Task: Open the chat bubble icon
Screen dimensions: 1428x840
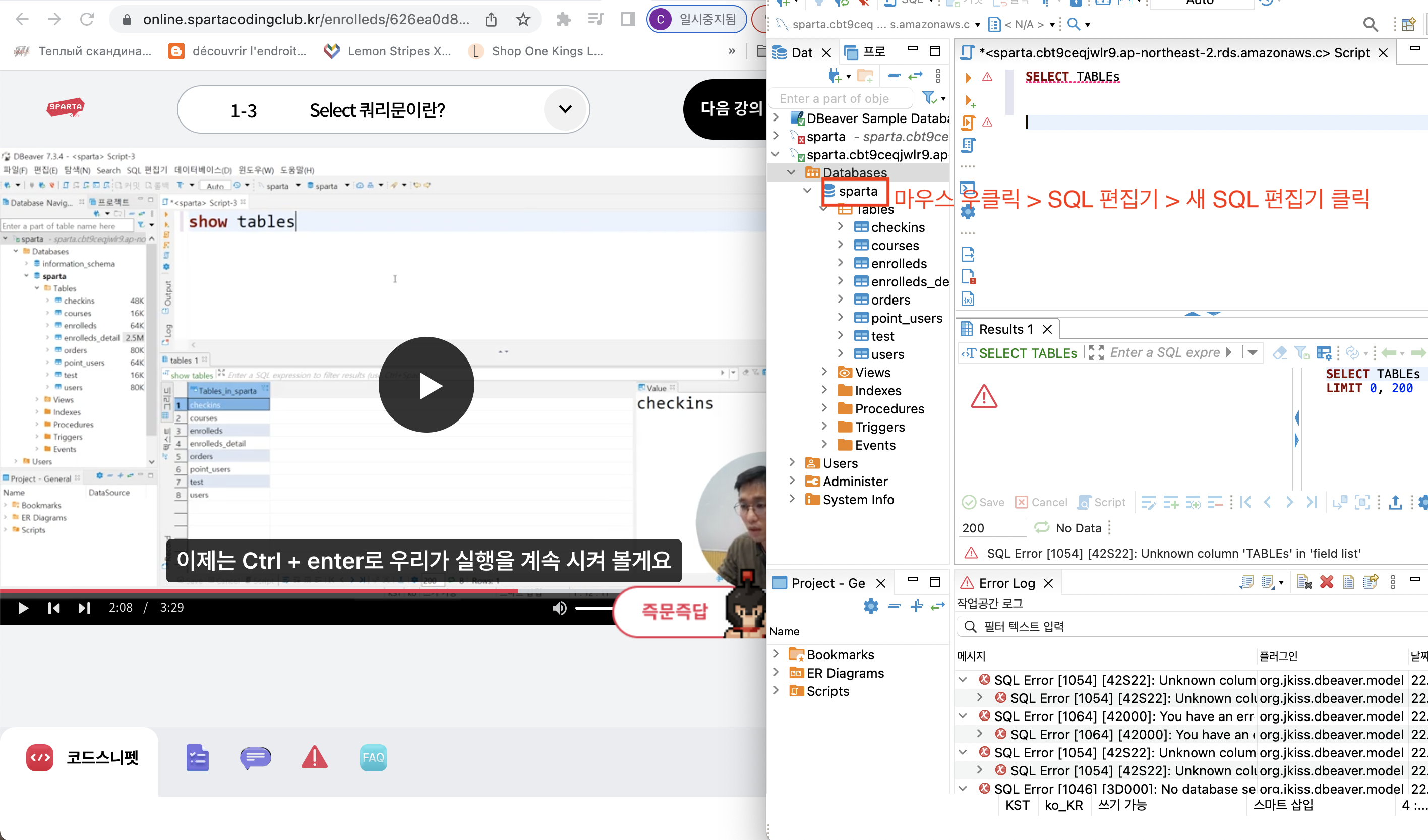Action: click(x=256, y=757)
